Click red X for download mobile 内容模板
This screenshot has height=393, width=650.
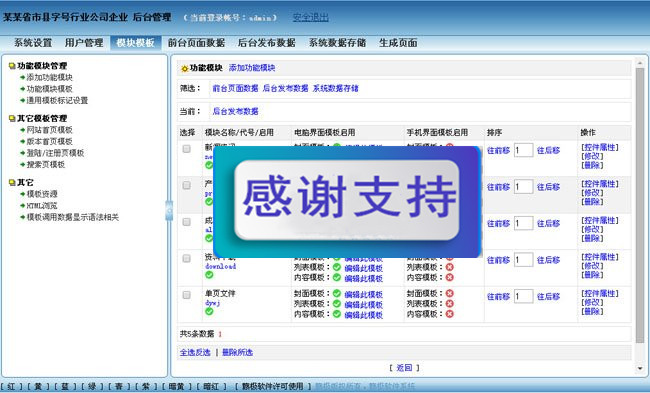point(449,278)
